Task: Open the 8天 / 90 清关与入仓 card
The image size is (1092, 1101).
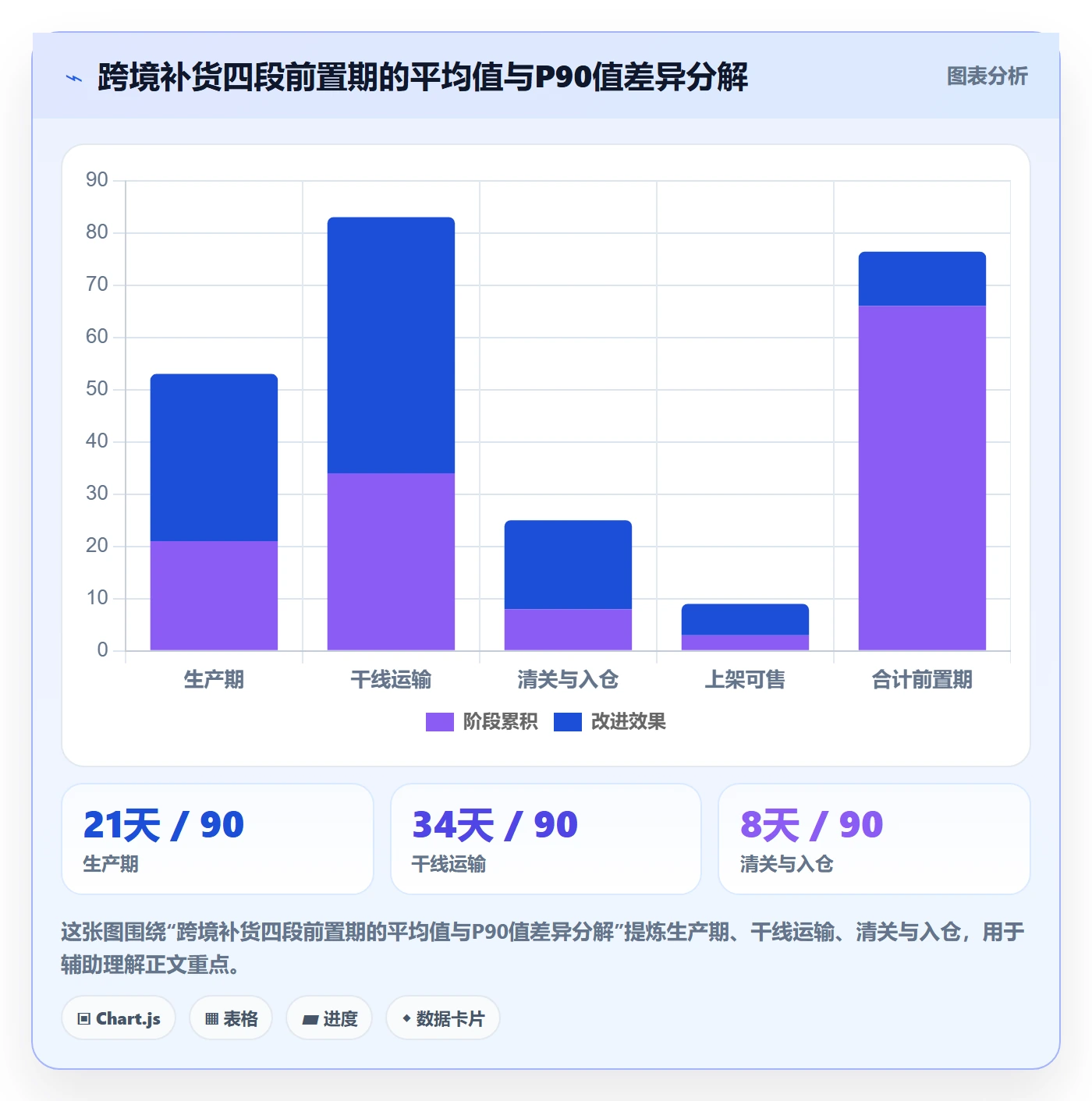Action: (874, 839)
